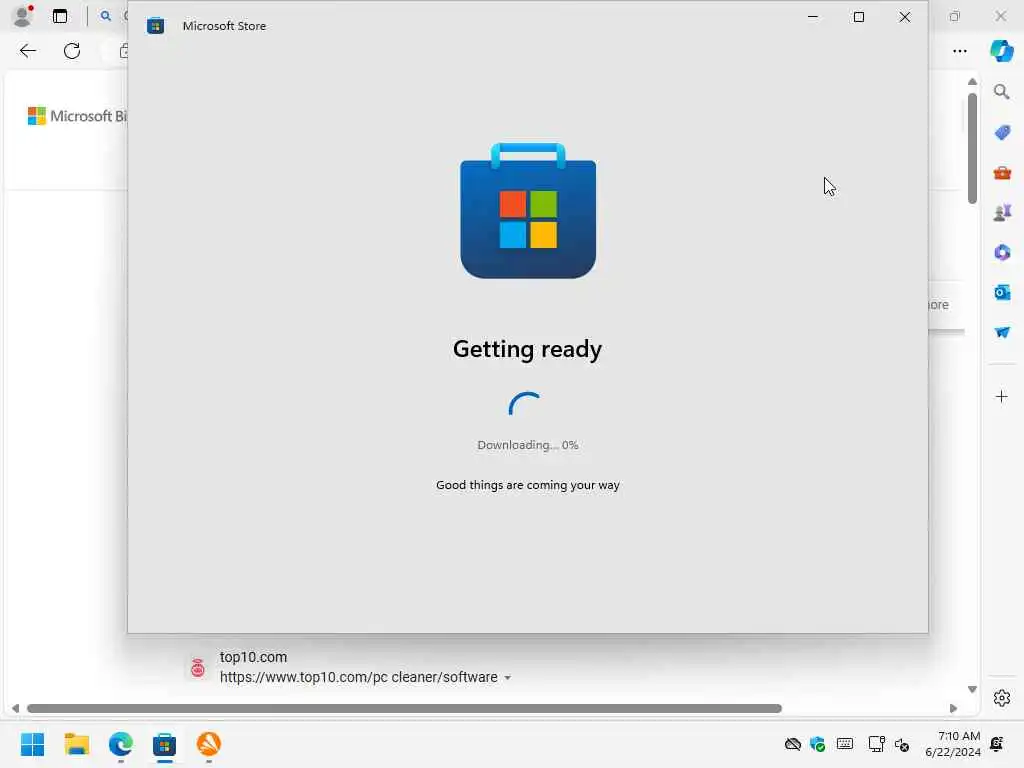Click the Edge horizontal scrollbar thumb
The image size is (1024, 768).
(404, 709)
